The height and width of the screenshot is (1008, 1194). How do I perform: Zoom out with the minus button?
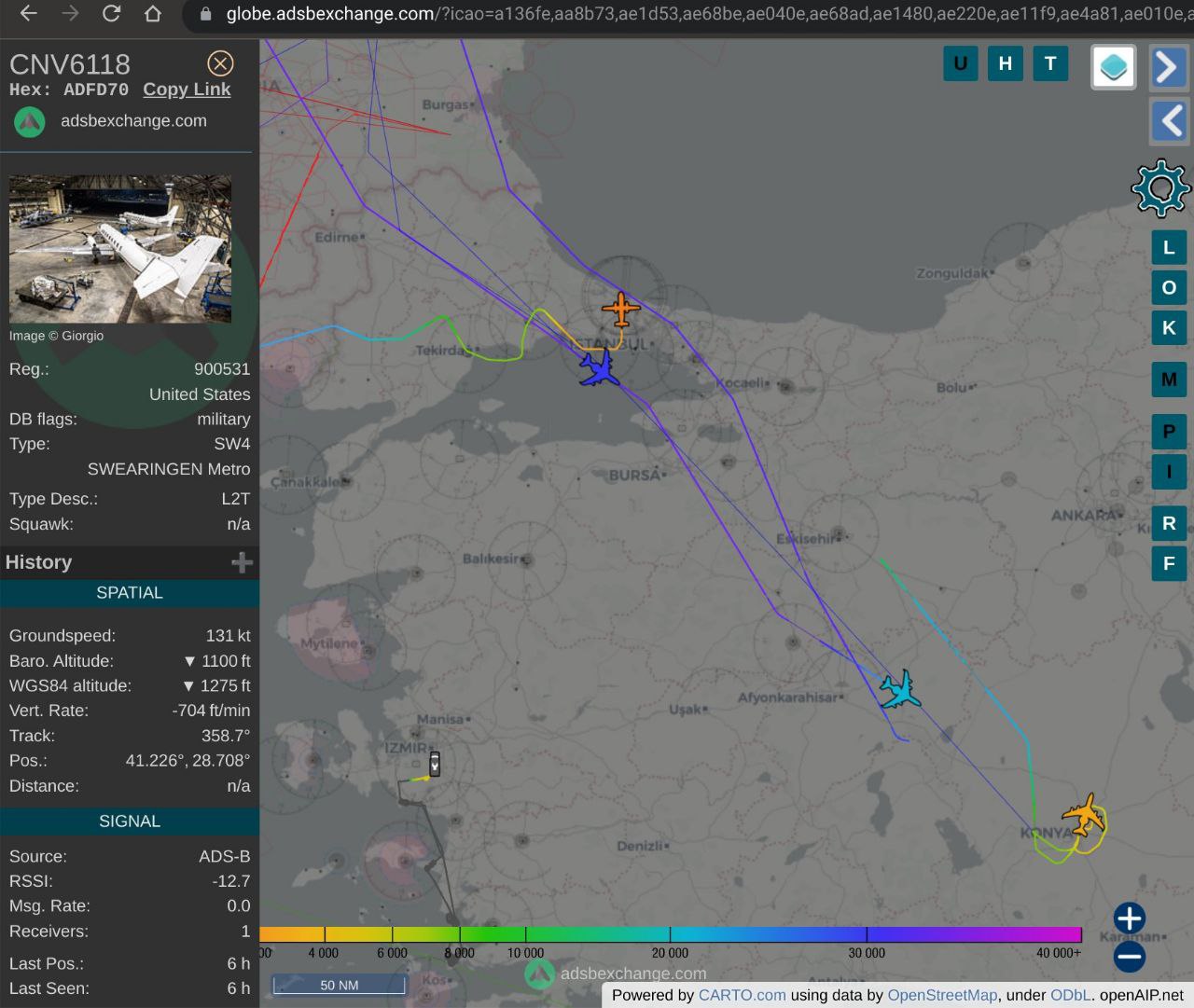coord(1129,957)
